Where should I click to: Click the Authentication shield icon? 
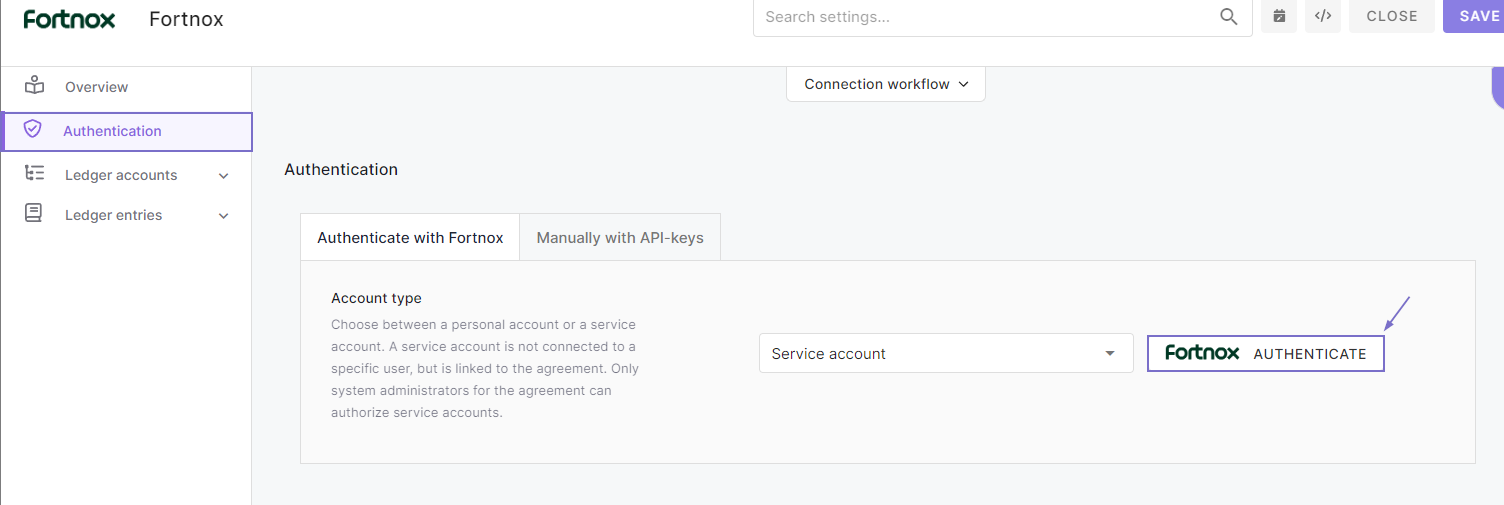pyautogui.click(x=33, y=129)
